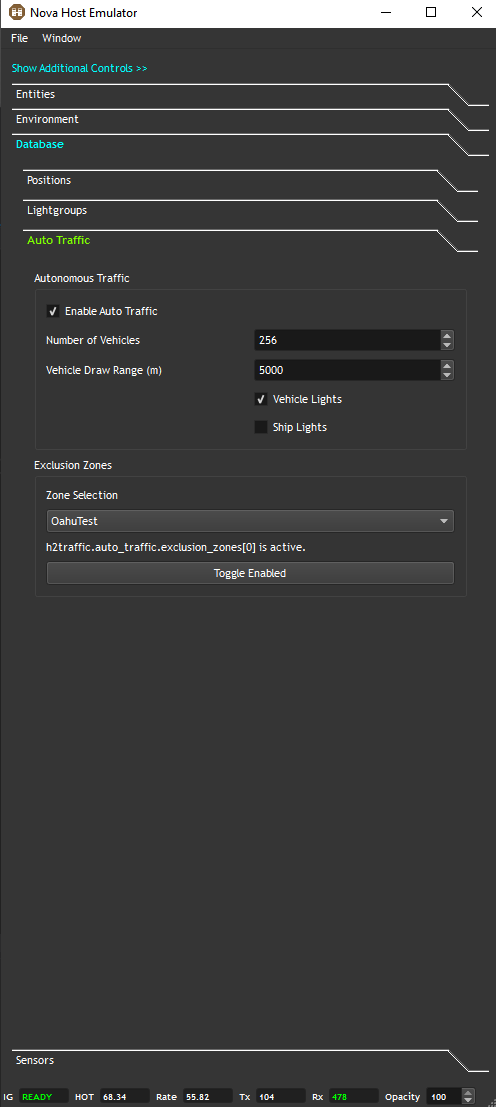
Task: Click the Nova Host Emulator app icon
Action: (x=16, y=13)
